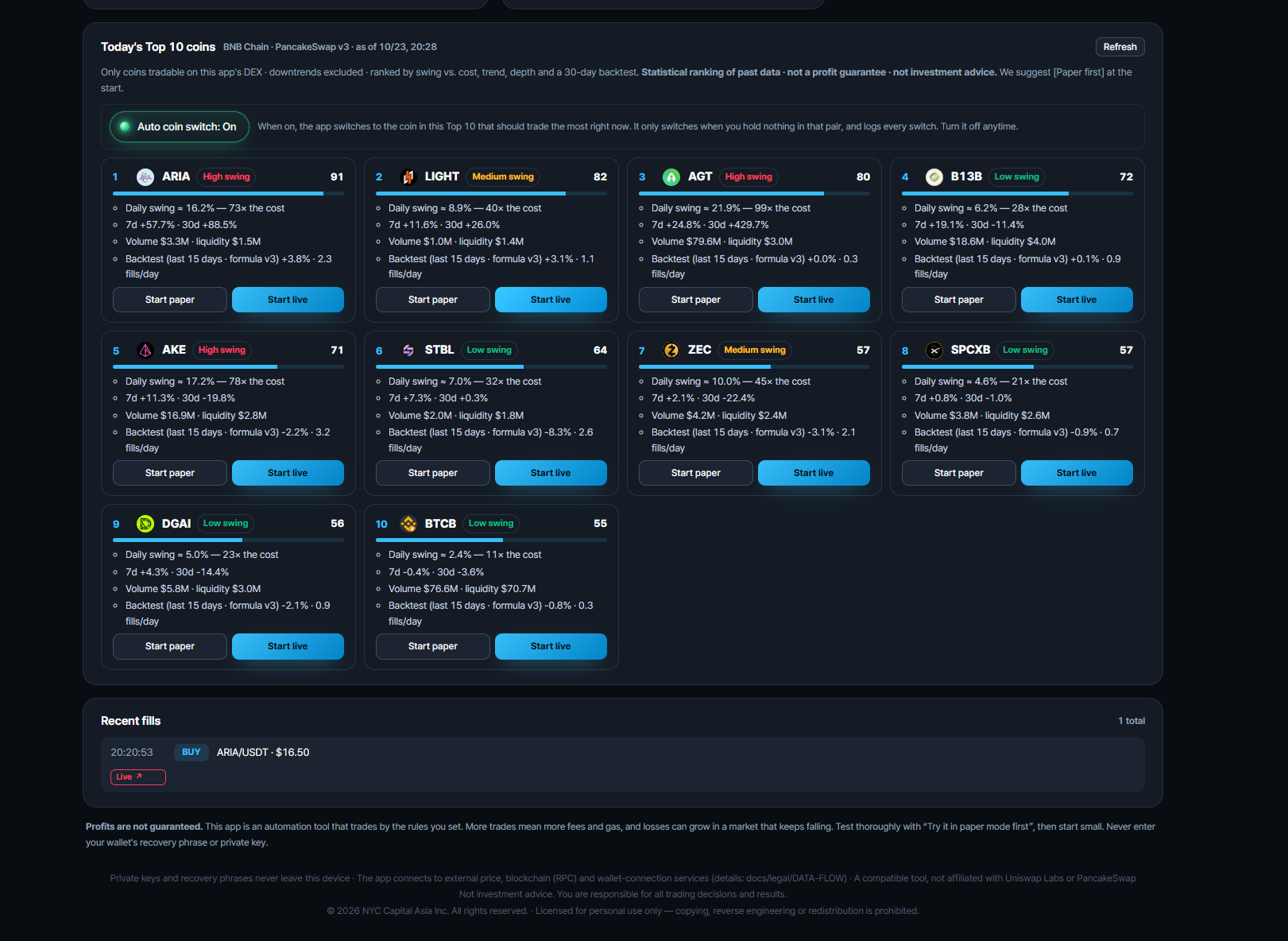The width and height of the screenshot is (1288, 941).
Task: Start live trading for BTCB
Action: coord(551,646)
